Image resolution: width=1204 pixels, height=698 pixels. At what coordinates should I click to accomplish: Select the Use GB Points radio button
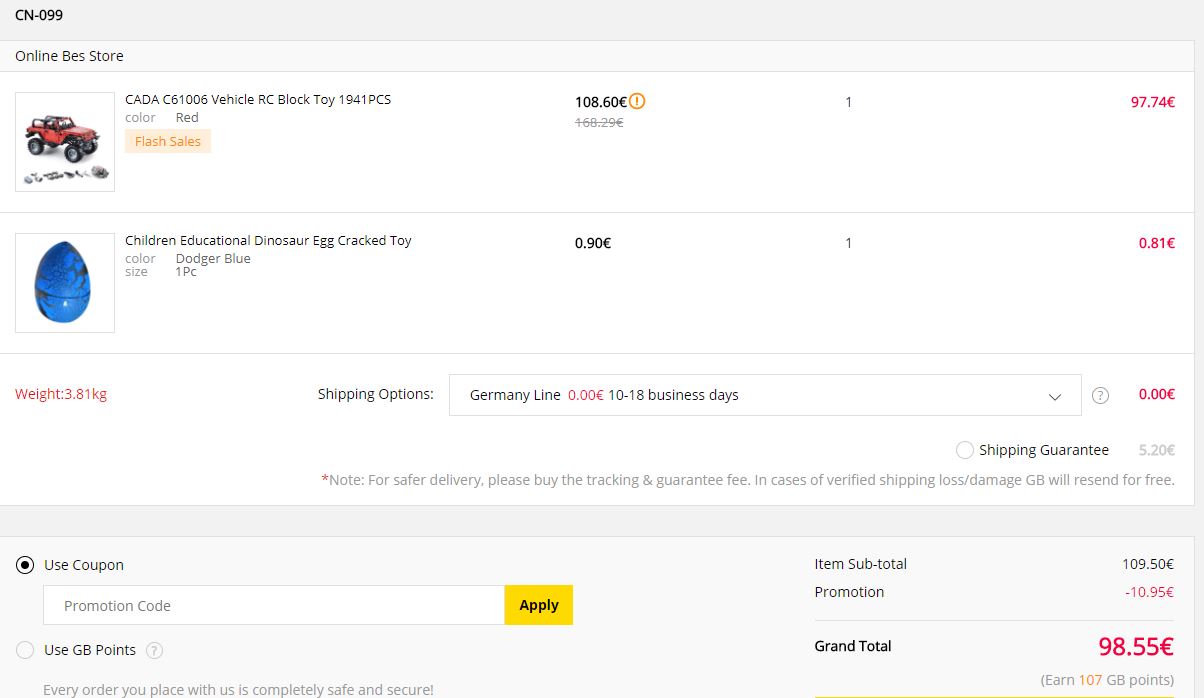(25, 650)
